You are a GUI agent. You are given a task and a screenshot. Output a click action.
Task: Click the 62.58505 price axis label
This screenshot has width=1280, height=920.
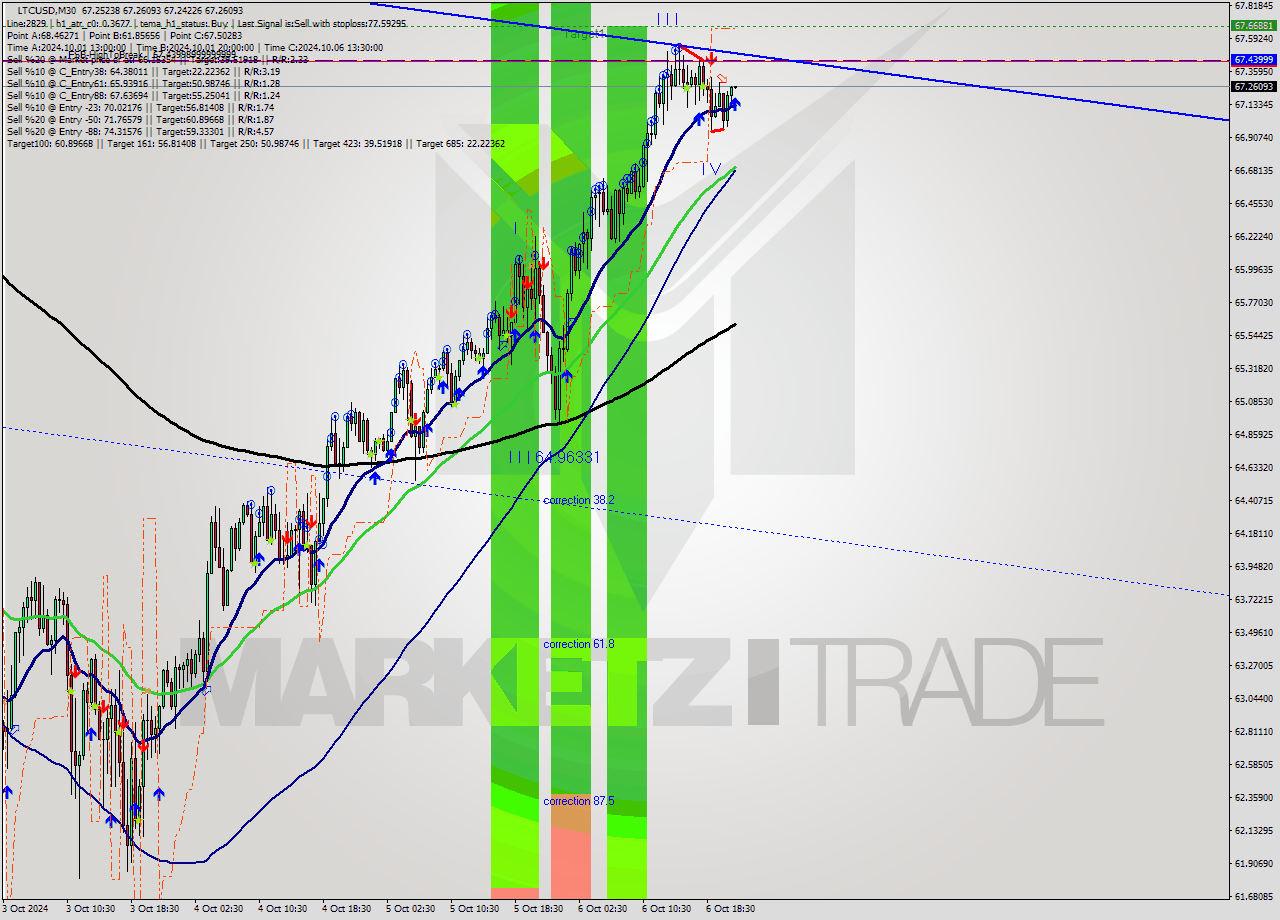click(1253, 764)
